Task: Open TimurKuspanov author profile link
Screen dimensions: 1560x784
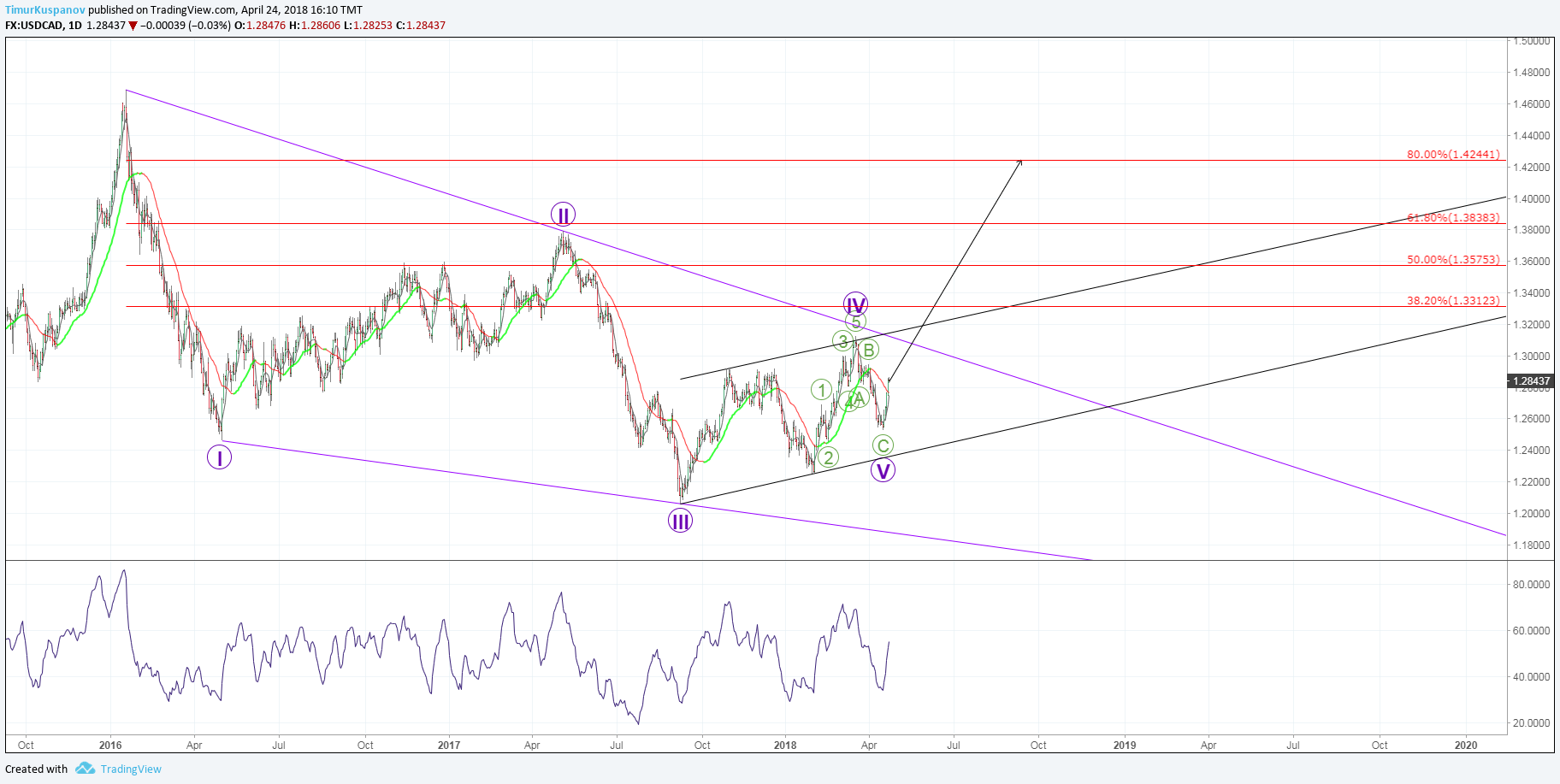Action: point(45,10)
